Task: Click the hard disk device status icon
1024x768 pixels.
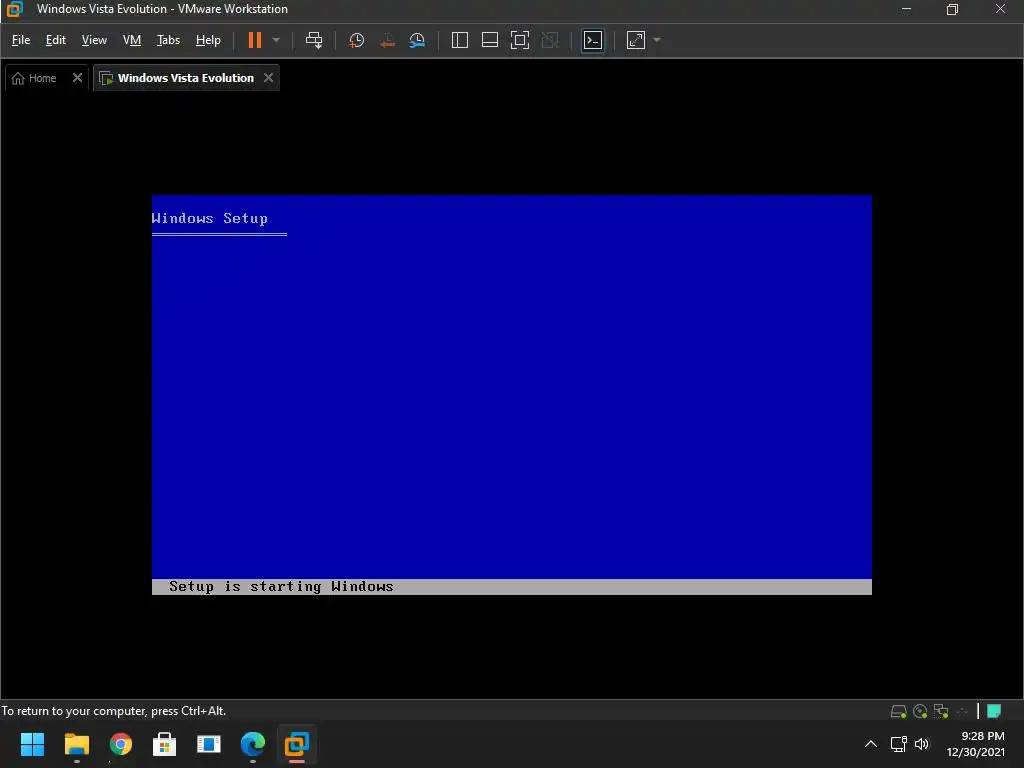Action: pyautogui.click(x=899, y=711)
